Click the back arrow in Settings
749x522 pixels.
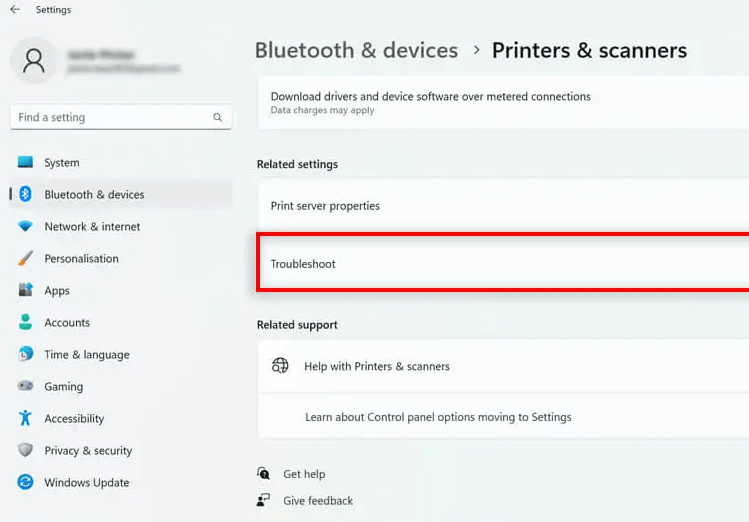[15, 10]
